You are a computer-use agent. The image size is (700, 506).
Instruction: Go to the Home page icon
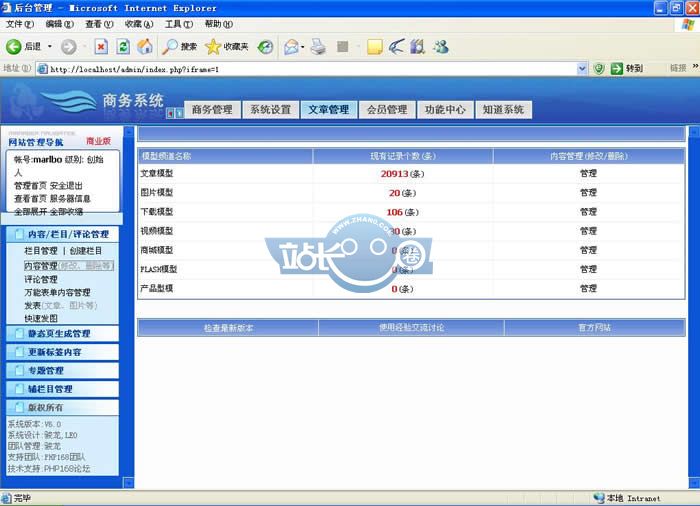tap(145, 46)
